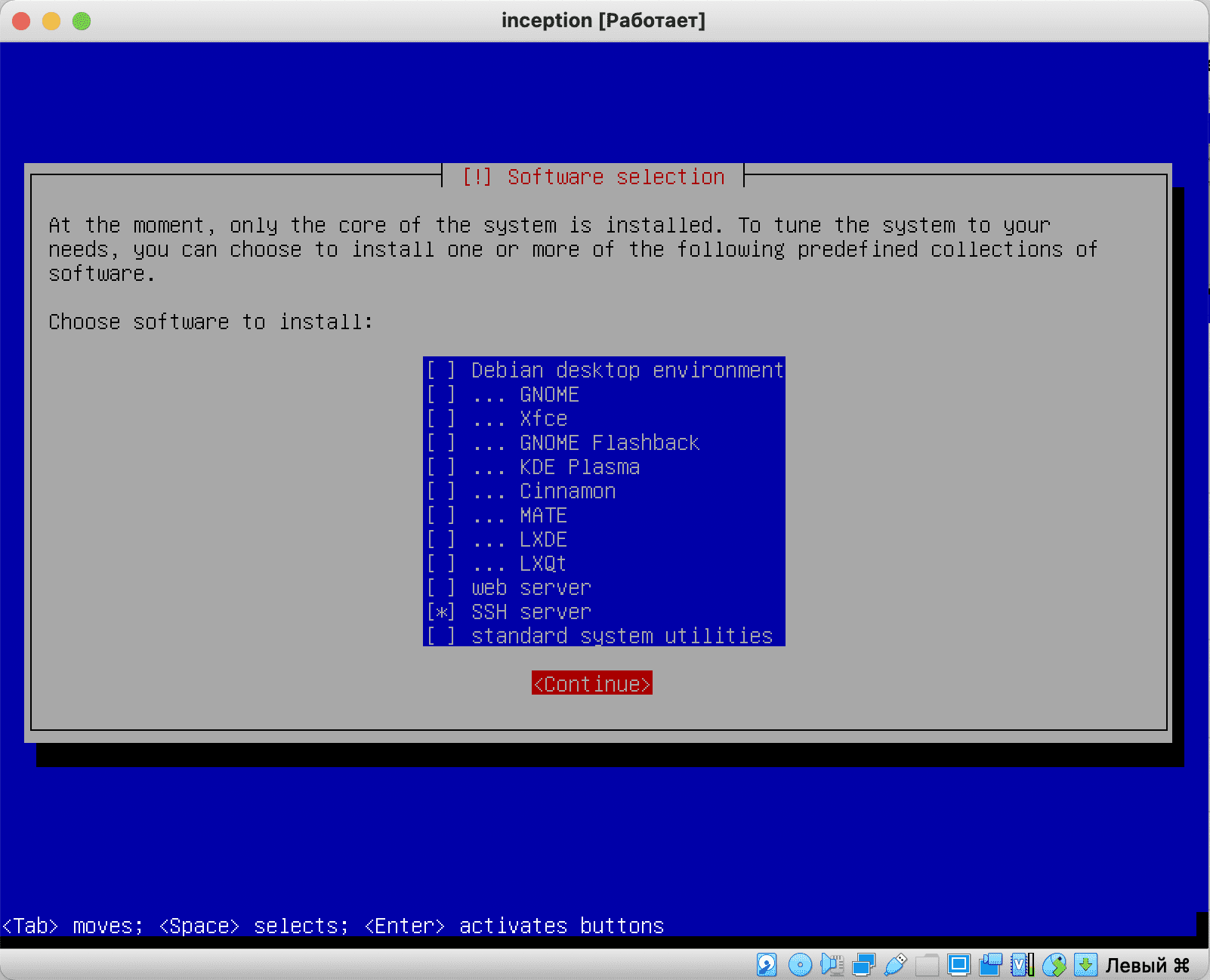The image size is (1210, 980).
Task: Toggle the Xfce checkbox
Action: [441, 418]
